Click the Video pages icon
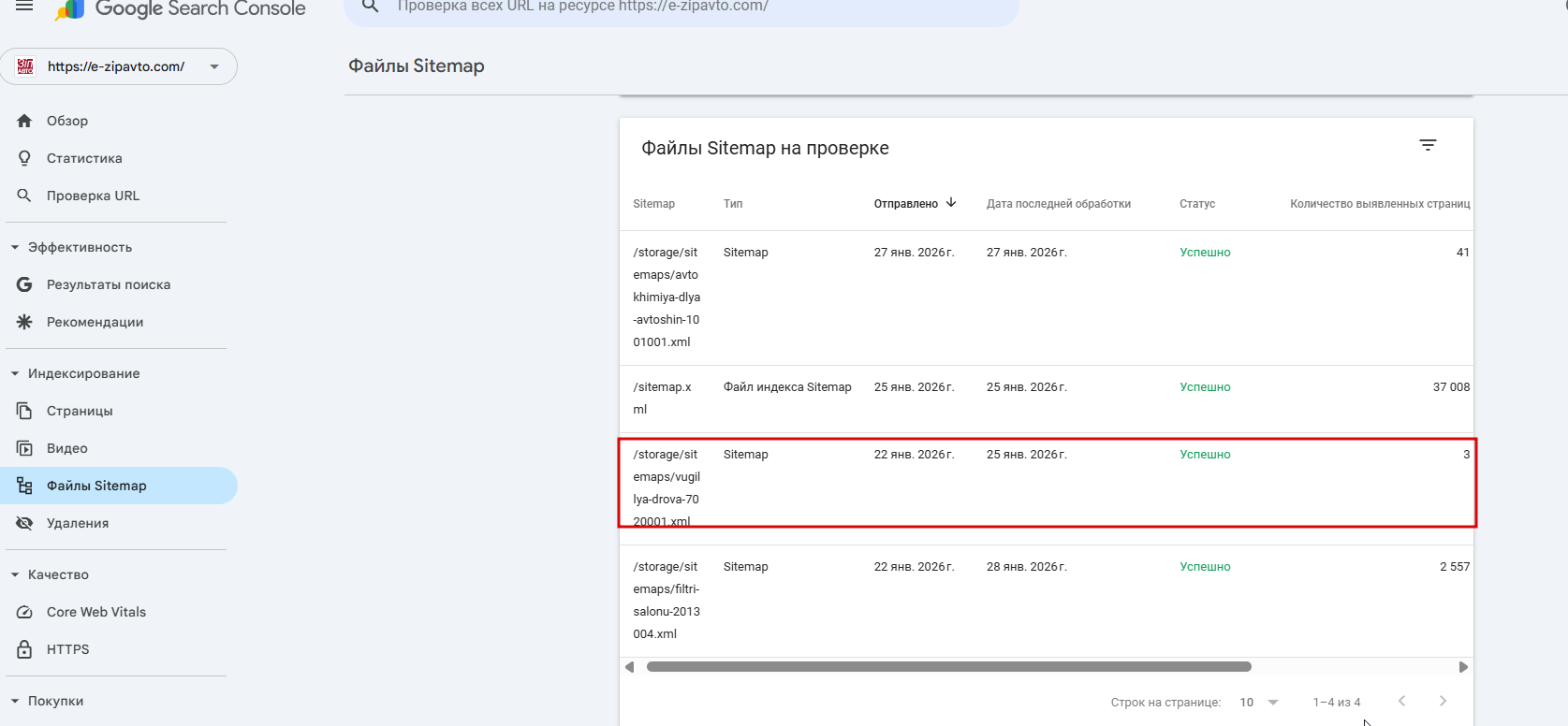 click(24, 448)
